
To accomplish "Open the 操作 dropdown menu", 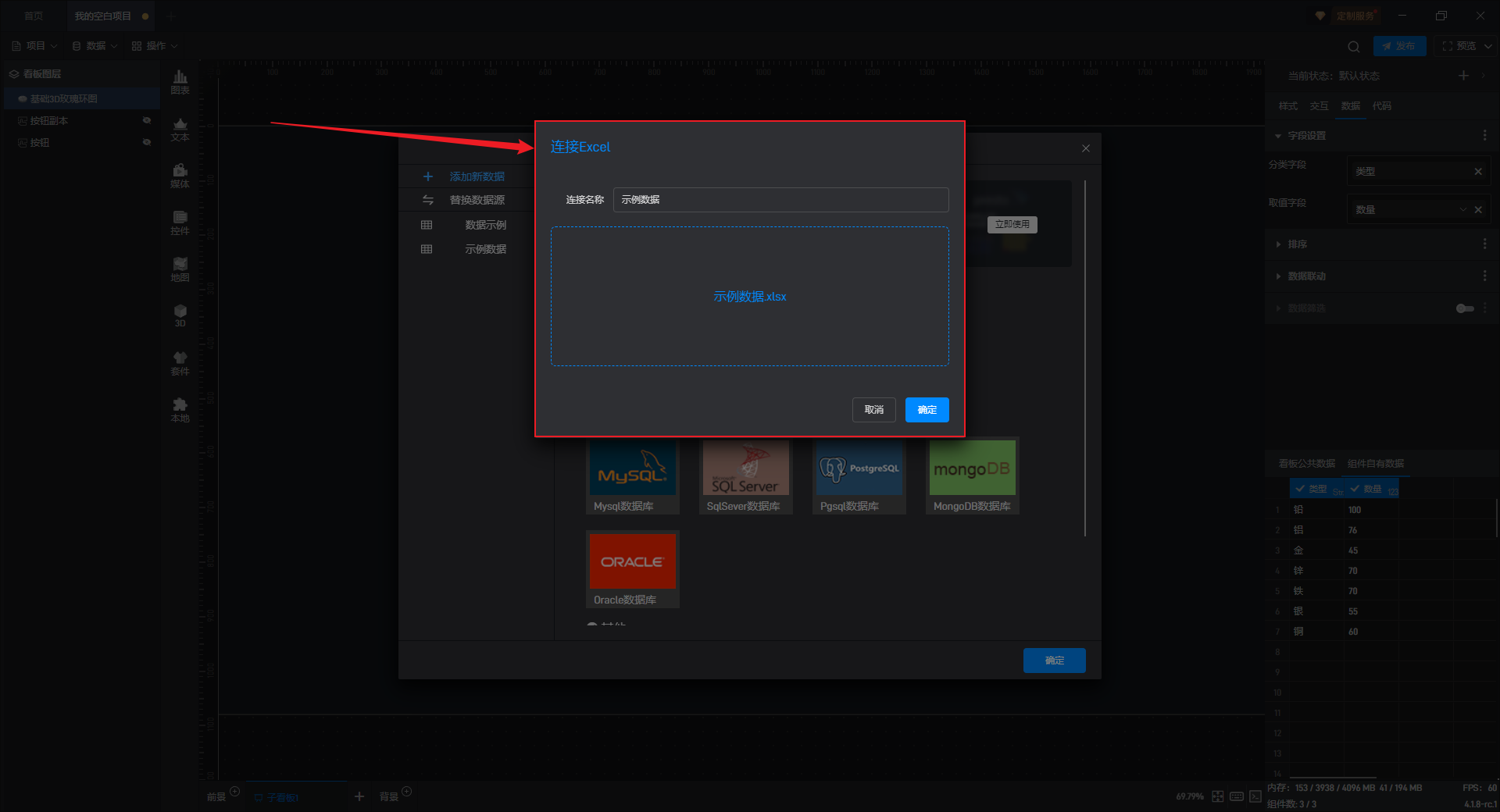I will click(x=155, y=46).
